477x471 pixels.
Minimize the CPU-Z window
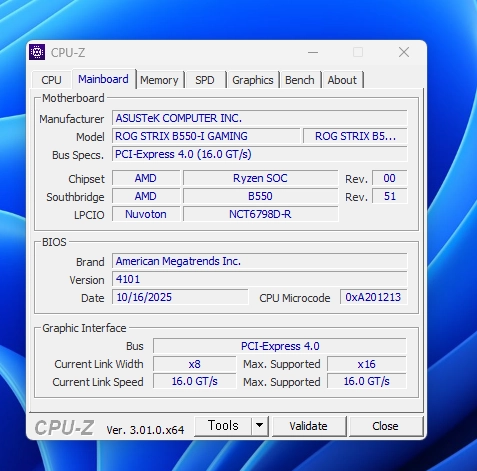[x=313, y=52]
